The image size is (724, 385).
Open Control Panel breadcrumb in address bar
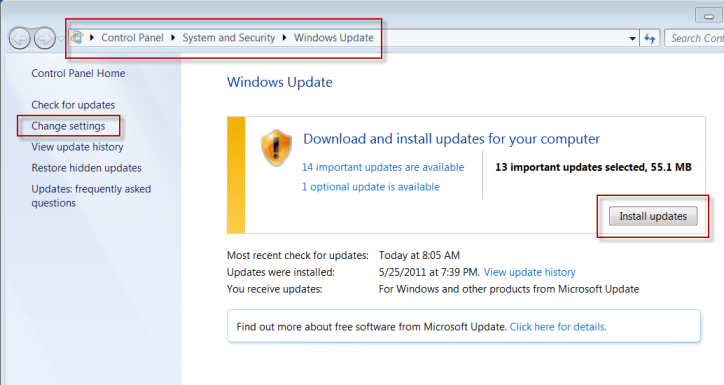[132, 38]
